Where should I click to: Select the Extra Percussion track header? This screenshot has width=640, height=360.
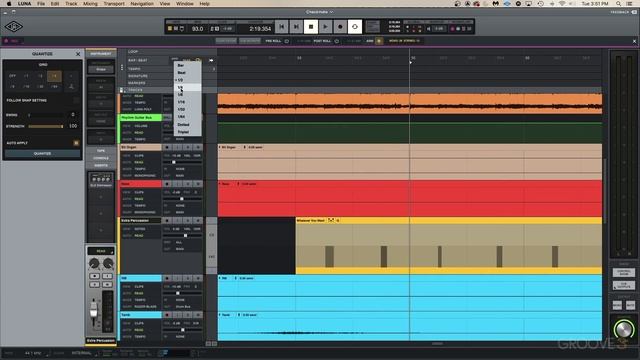tap(141, 220)
